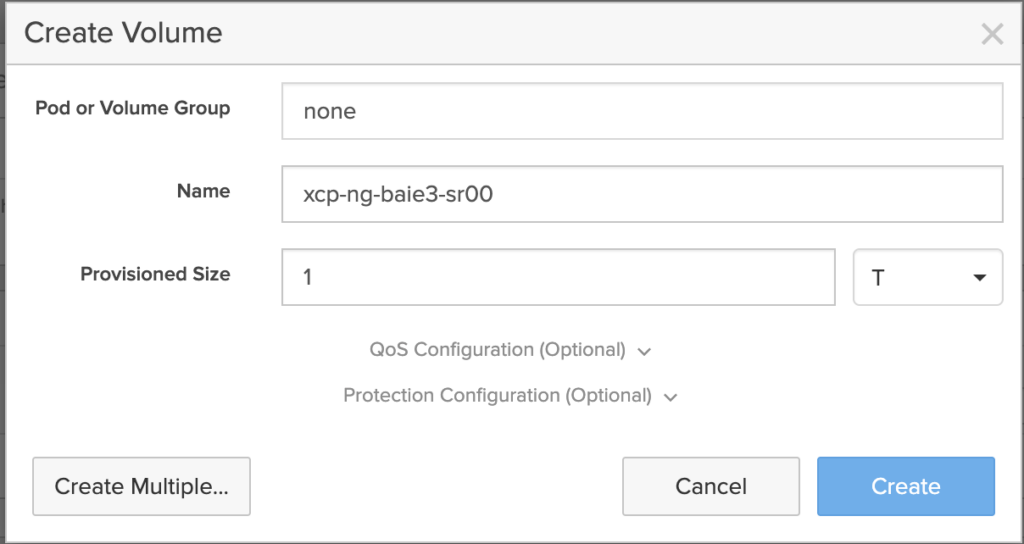Screen dimensions: 1024x544
Task: Open the Provisioned Size unit dropdown showing T
Action: pos(927,277)
